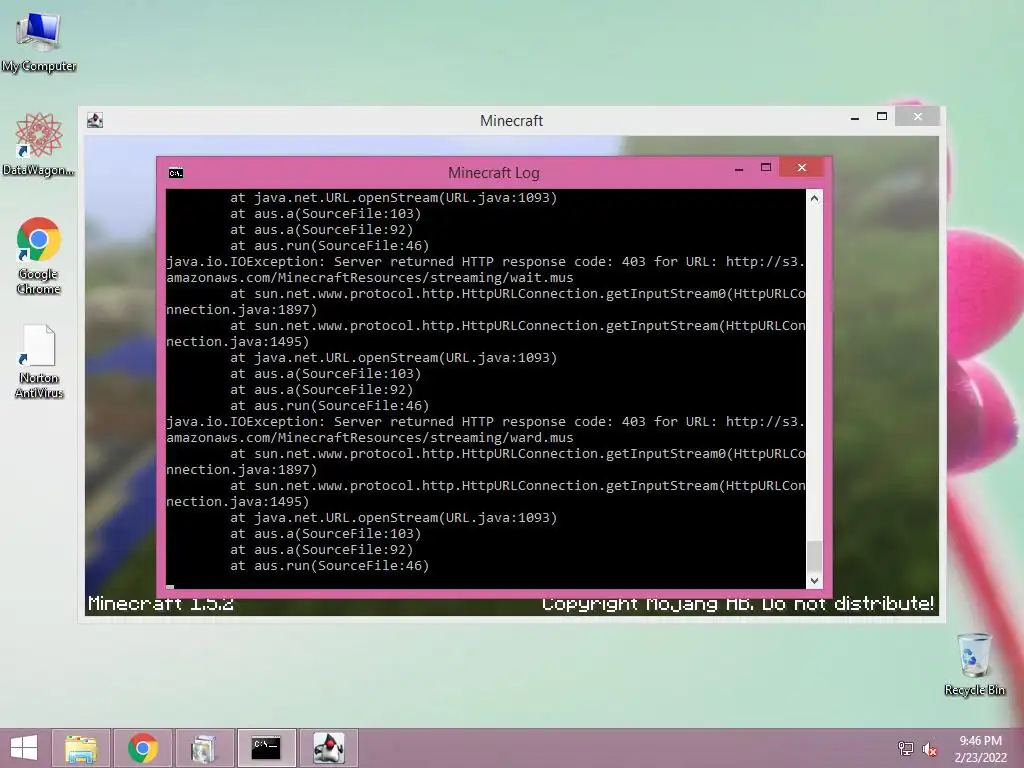Image resolution: width=1024 pixels, height=768 pixels.
Task: Click the Minecraft window title bar icon
Action: point(95,120)
